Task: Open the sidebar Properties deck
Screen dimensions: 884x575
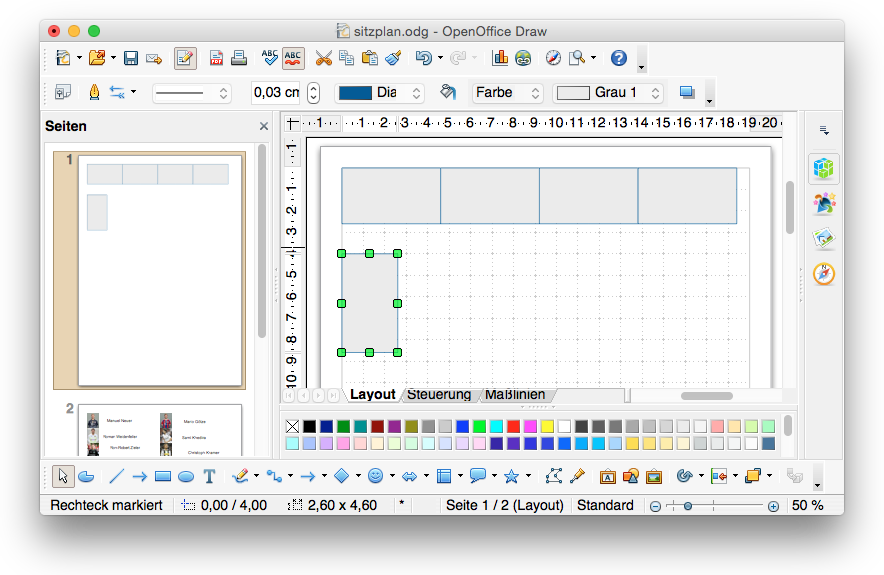Action: [824, 168]
